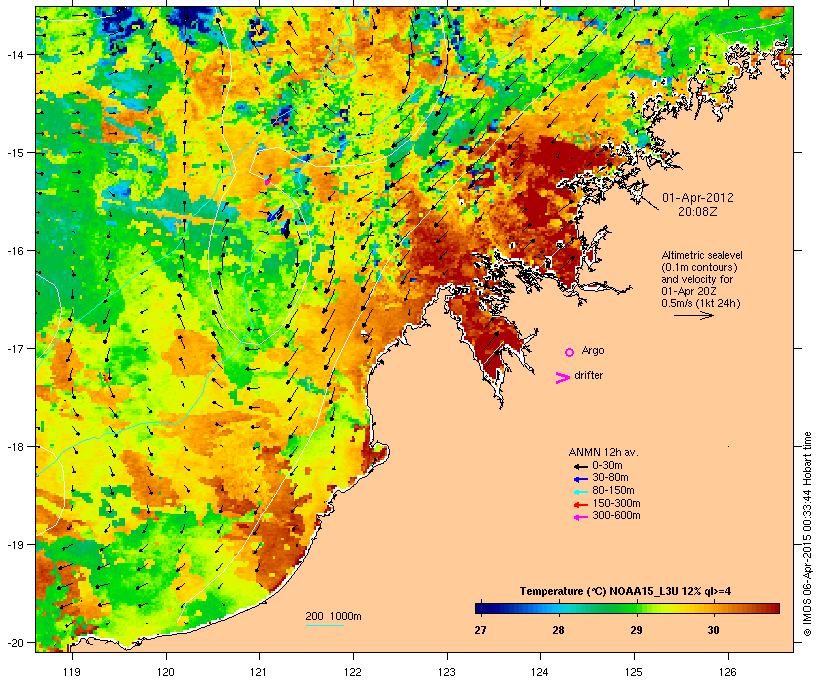The width and height of the screenshot is (820, 680).
Task: Click the blue mooring current arrow near 121.1E 15.6S
Action: pos(276,213)
